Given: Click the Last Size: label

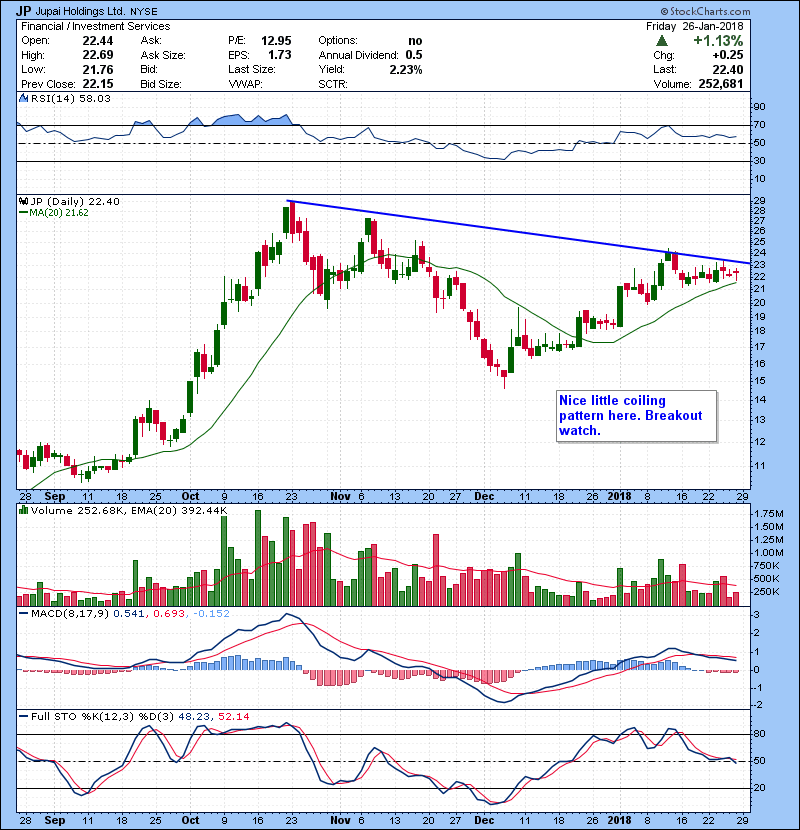Looking at the screenshot, I should 251,69.
